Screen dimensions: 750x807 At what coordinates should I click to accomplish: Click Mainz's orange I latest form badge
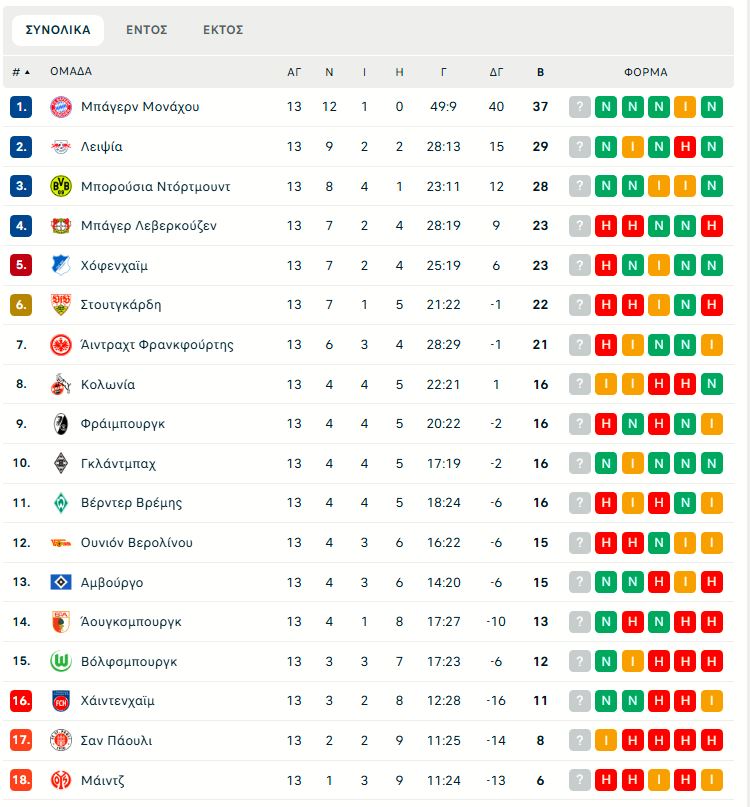[712, 780]
